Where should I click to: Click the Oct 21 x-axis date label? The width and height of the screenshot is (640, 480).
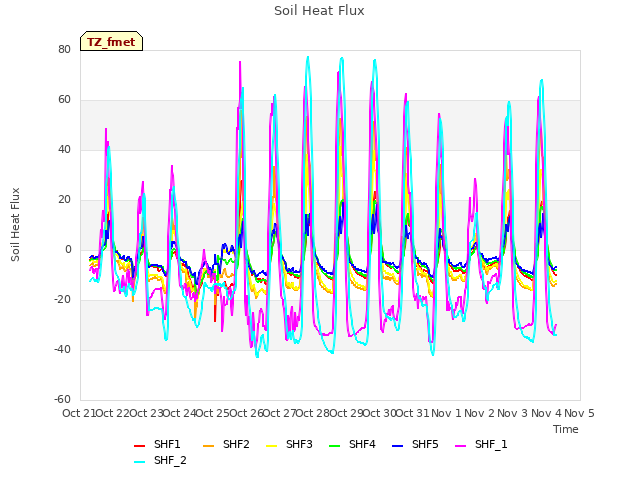(x=79, y=413)
